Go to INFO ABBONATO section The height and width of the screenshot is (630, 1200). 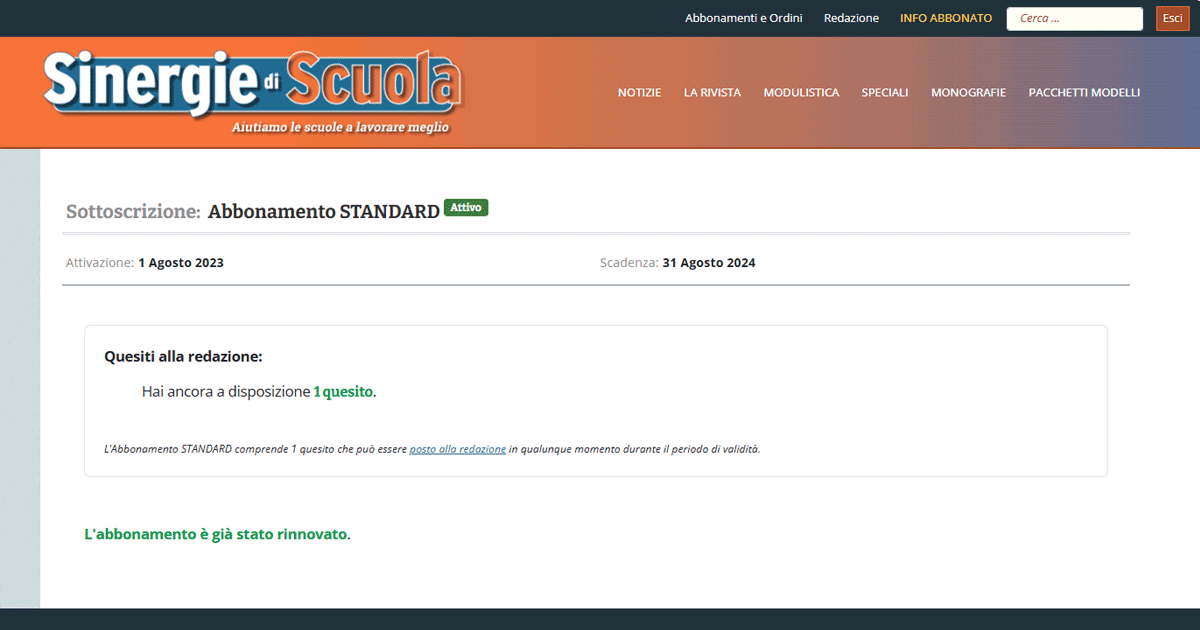[946, 18]
